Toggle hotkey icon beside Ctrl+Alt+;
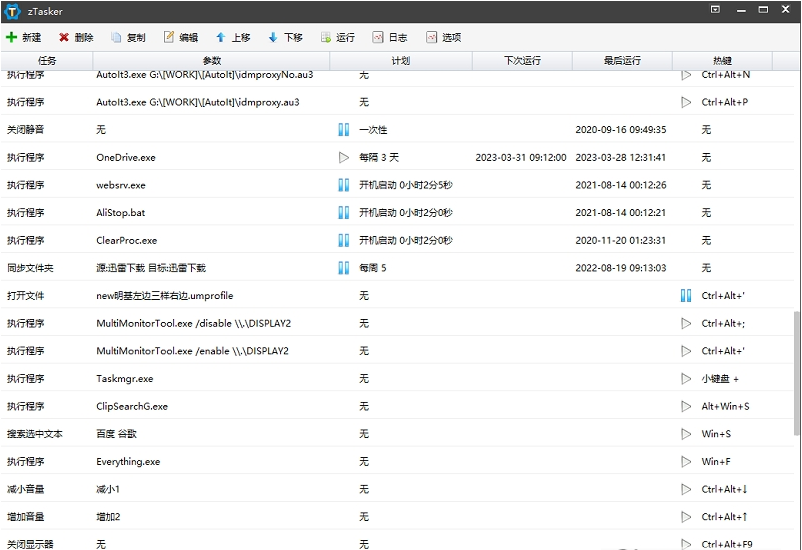The image size is (802, 550). [686, 323]
